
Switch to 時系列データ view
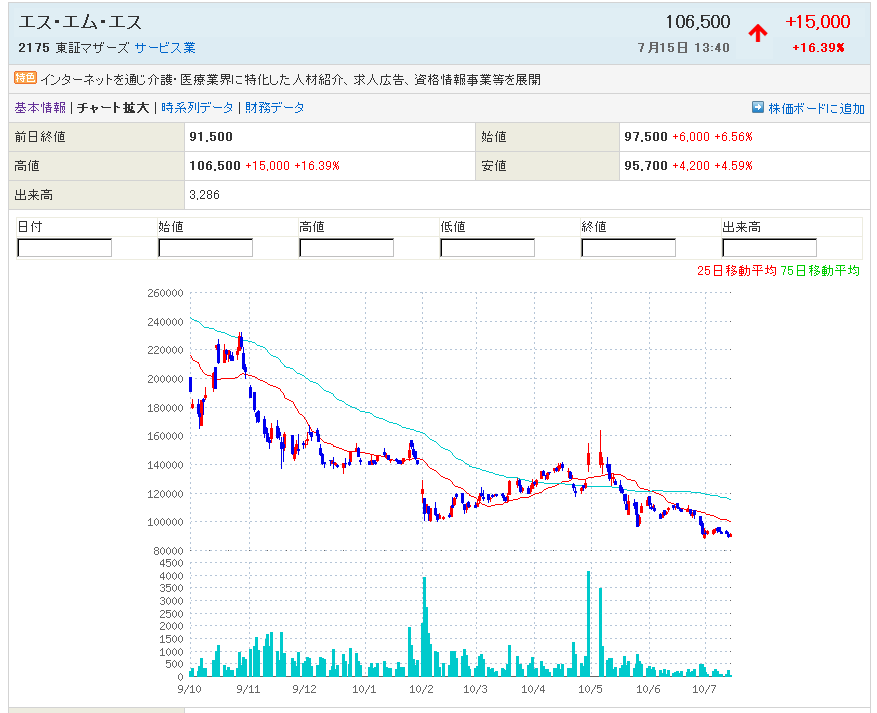[x=197, y=108]
